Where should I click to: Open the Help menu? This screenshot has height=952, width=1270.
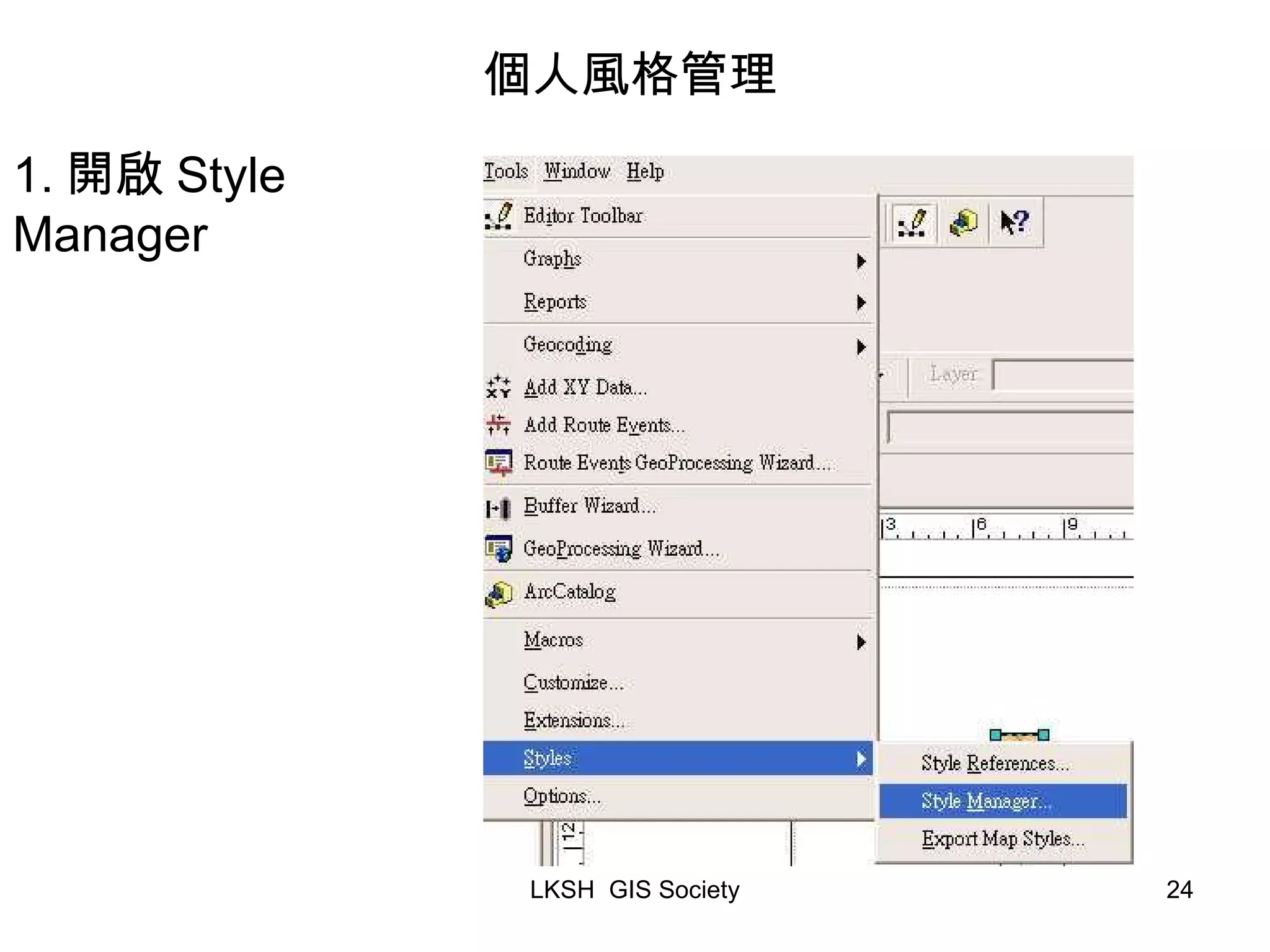tap(645, 171)
